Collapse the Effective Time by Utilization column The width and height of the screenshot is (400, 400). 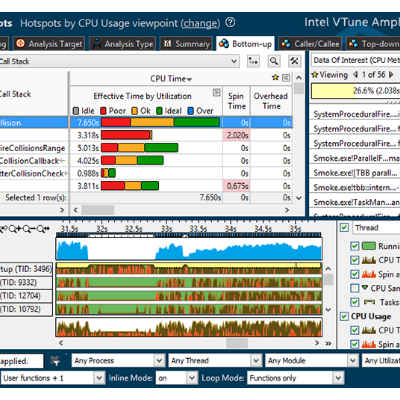coord(217,92)
